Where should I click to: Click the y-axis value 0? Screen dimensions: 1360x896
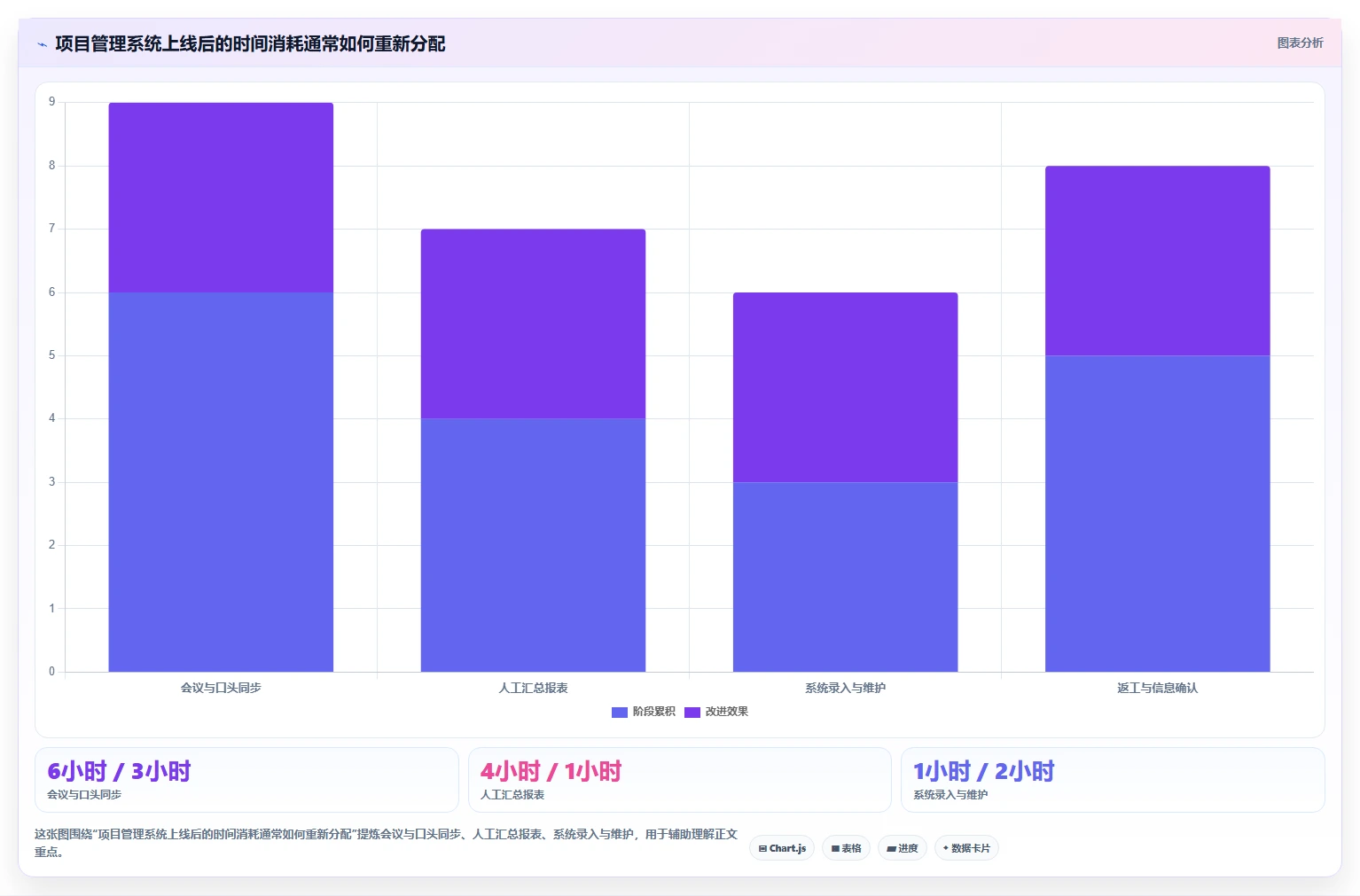coord(52,672)
